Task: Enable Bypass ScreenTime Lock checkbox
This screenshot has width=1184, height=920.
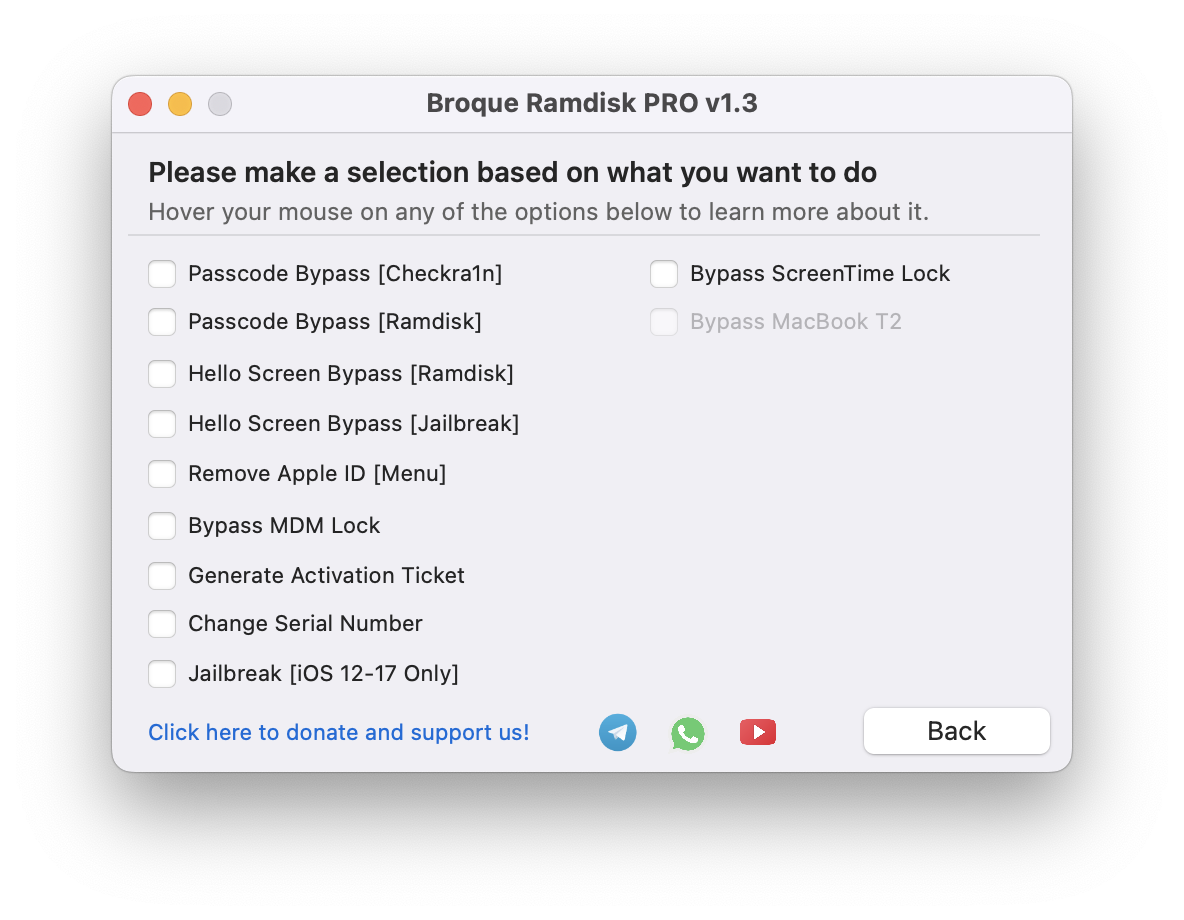Action: [x=664, y=273]
